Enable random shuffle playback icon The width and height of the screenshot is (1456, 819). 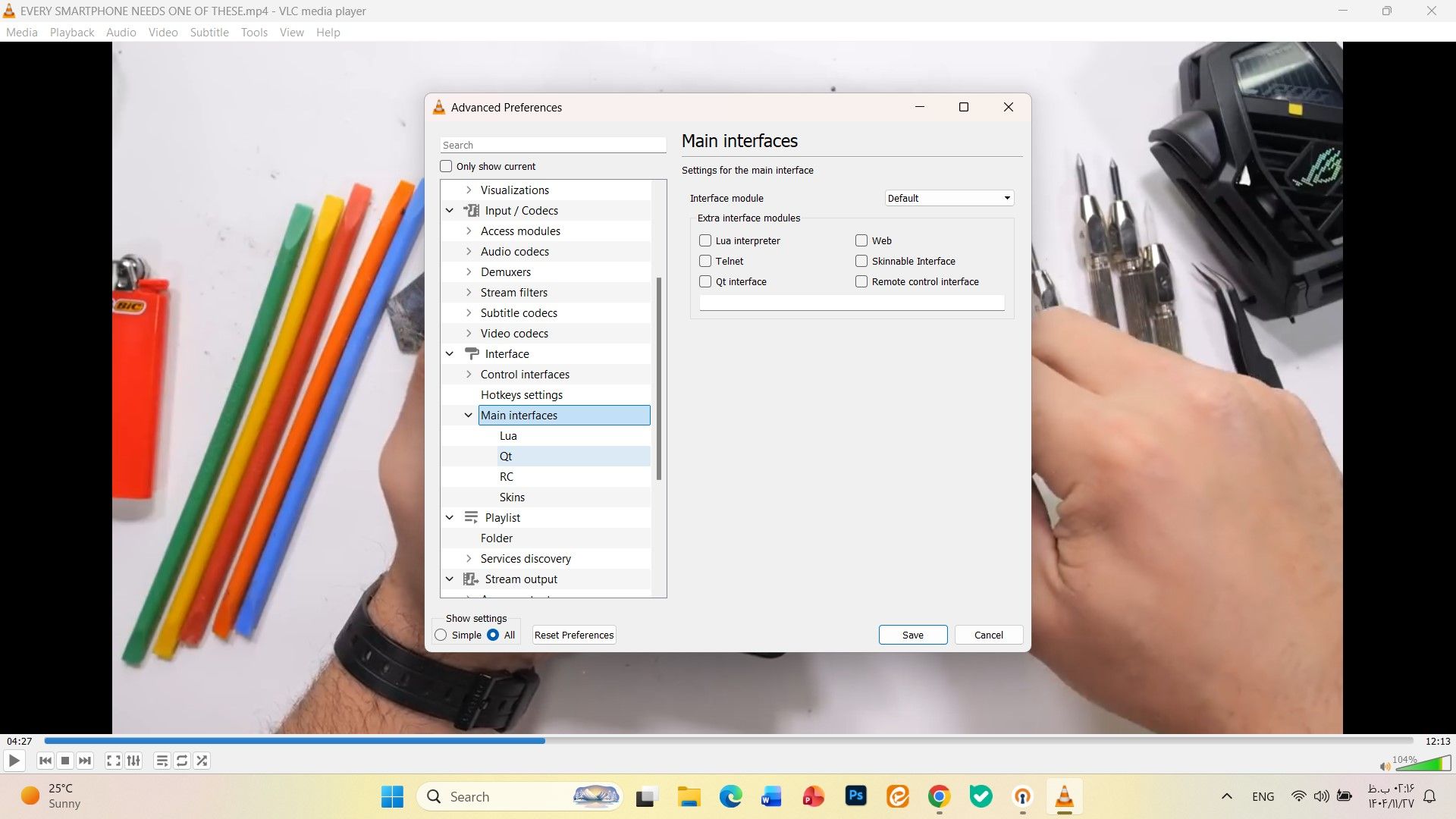coord(202,761)
